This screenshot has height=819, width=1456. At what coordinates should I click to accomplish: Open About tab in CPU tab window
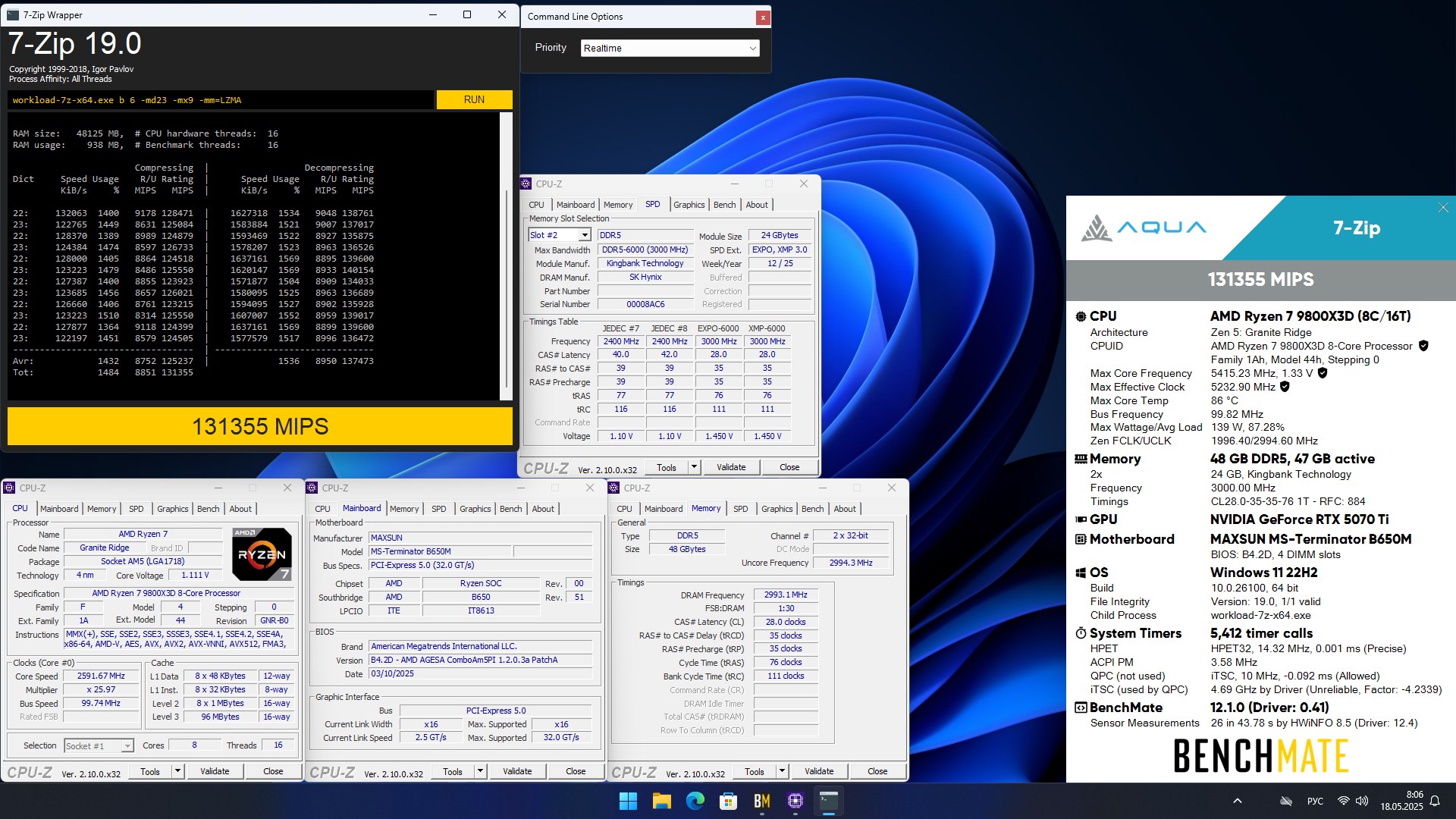[240, 509]
